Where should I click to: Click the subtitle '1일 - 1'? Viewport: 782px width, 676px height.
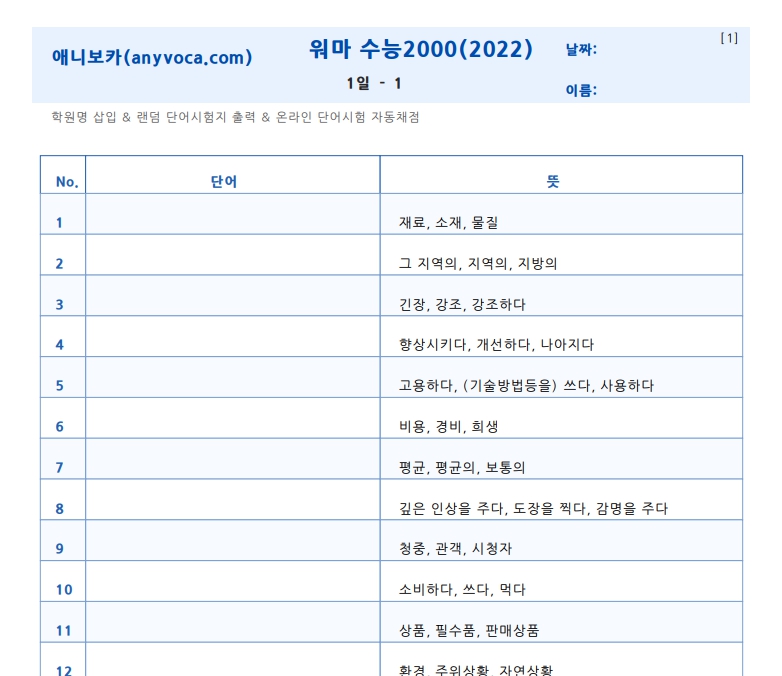pos(374,83)
